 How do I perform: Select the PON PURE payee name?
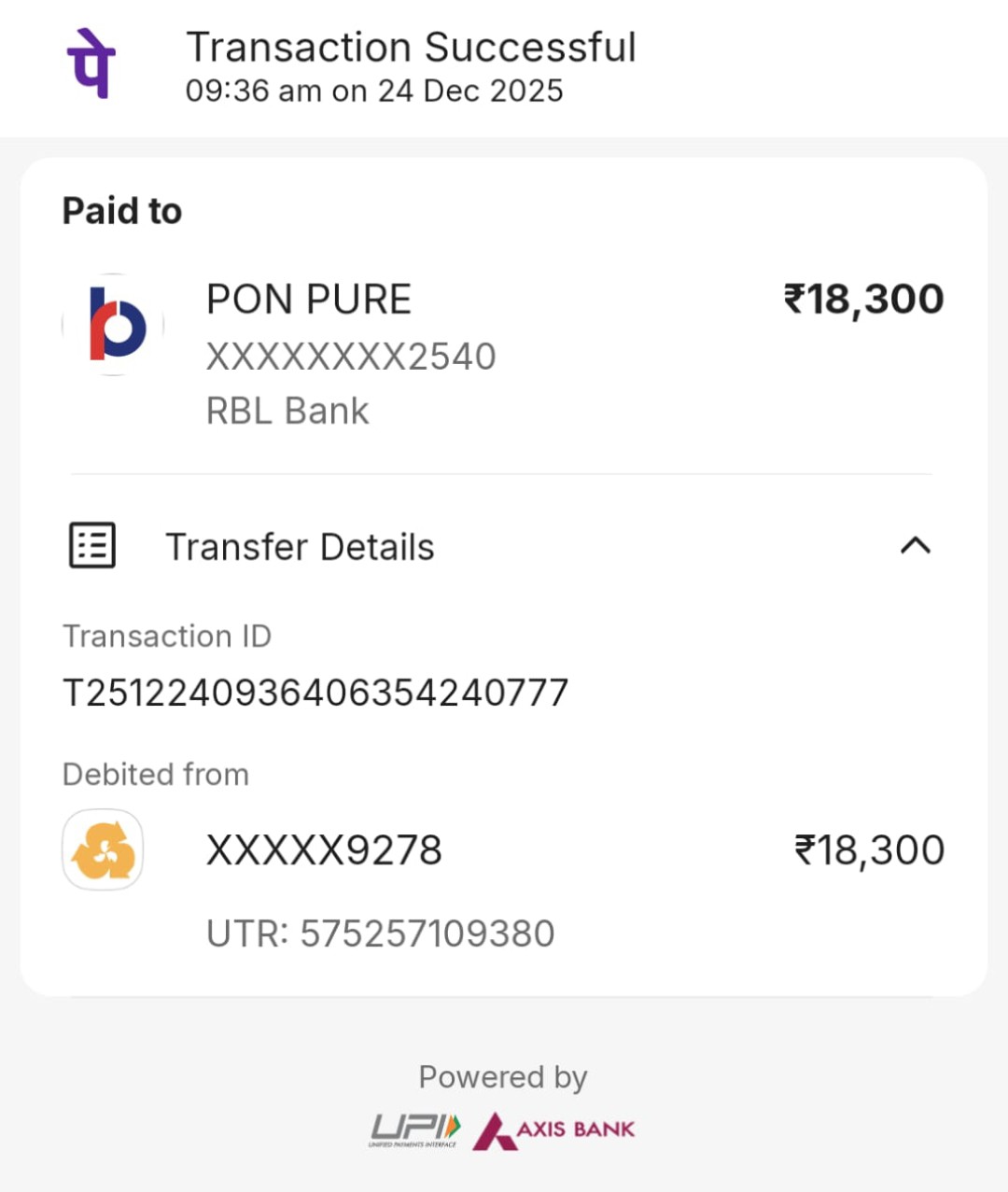pos(308,300)
